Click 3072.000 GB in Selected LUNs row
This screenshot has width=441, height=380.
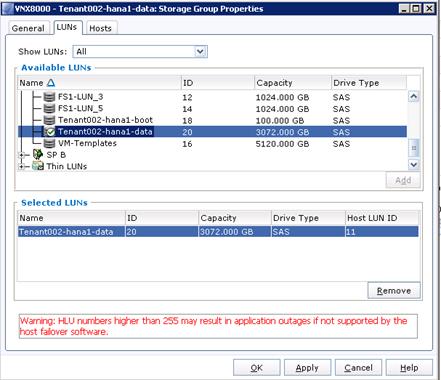click(x=227, y=232)
